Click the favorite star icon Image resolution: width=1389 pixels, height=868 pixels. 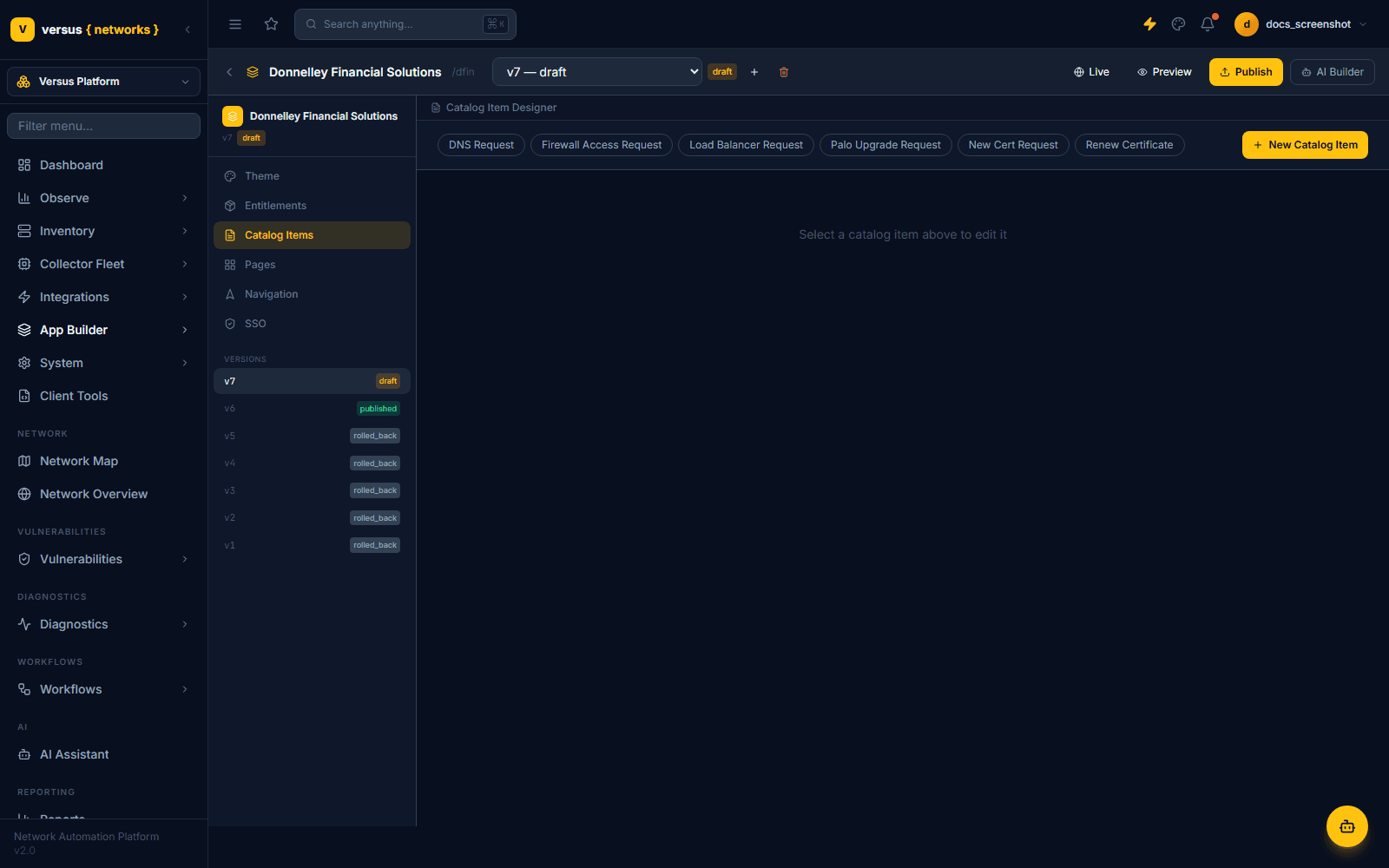click(x=272, y=24)
